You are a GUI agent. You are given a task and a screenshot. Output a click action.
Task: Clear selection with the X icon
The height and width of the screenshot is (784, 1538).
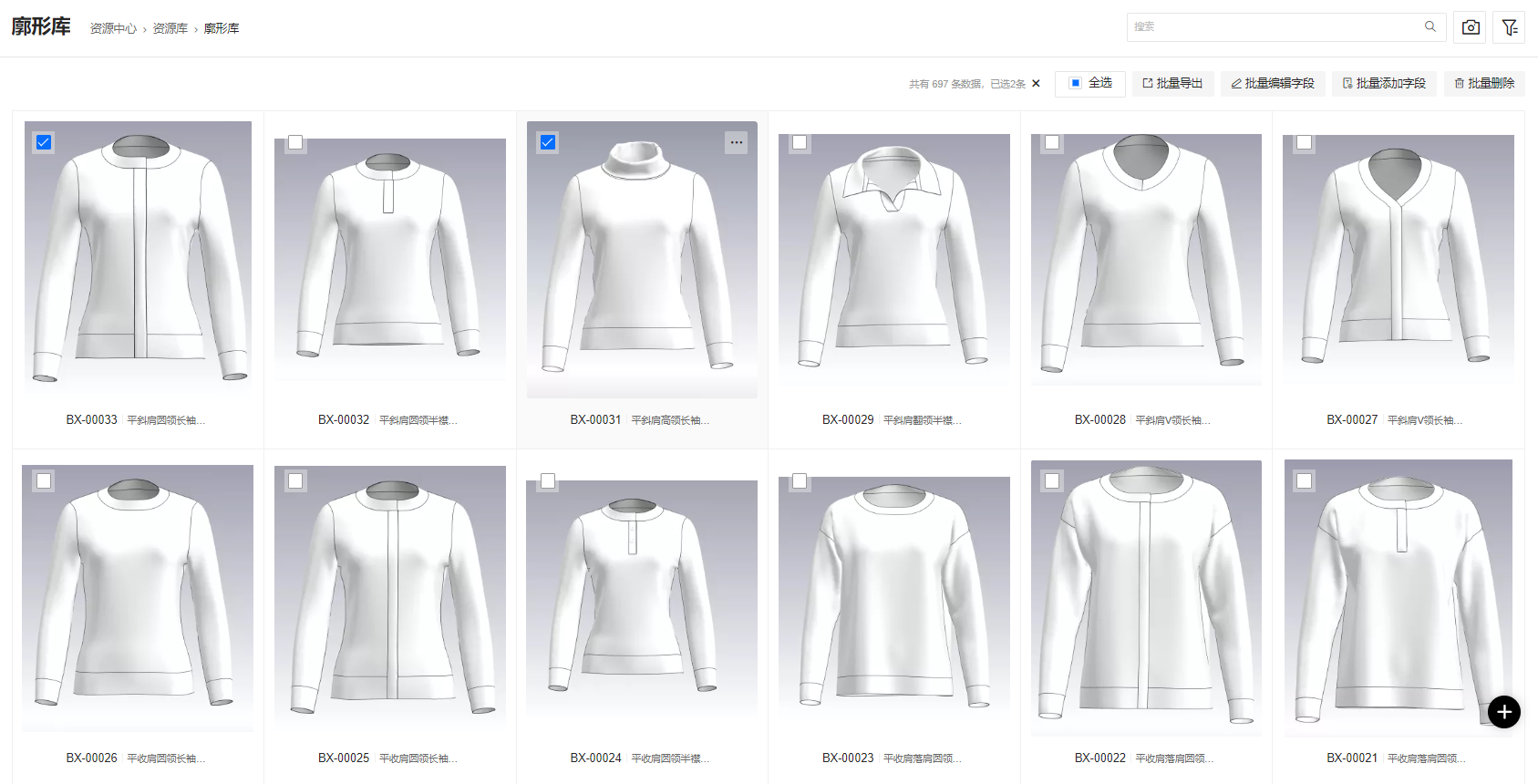[1036, 84]
